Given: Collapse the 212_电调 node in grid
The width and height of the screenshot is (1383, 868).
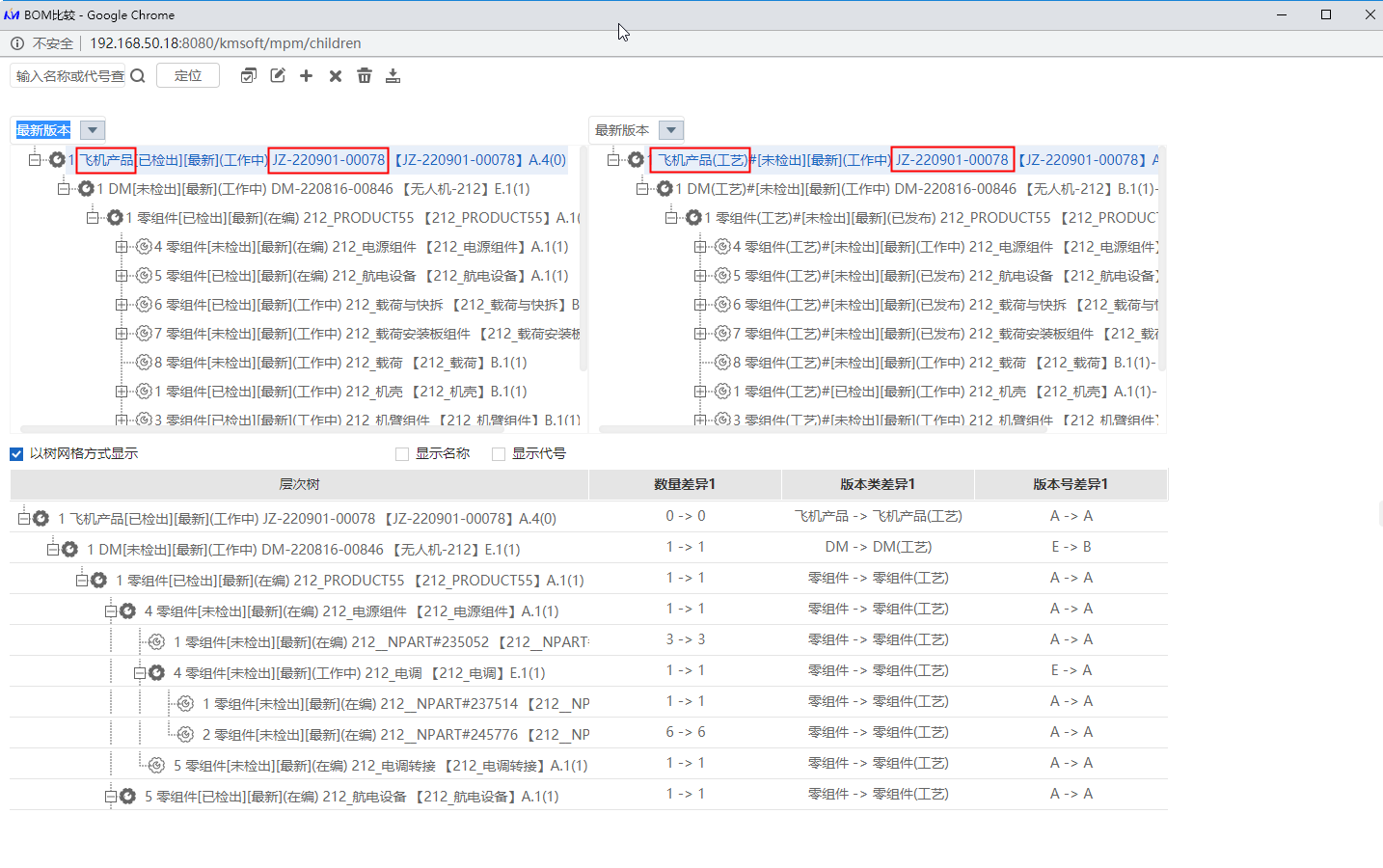Looking at the screenshot, I should 140,673.
